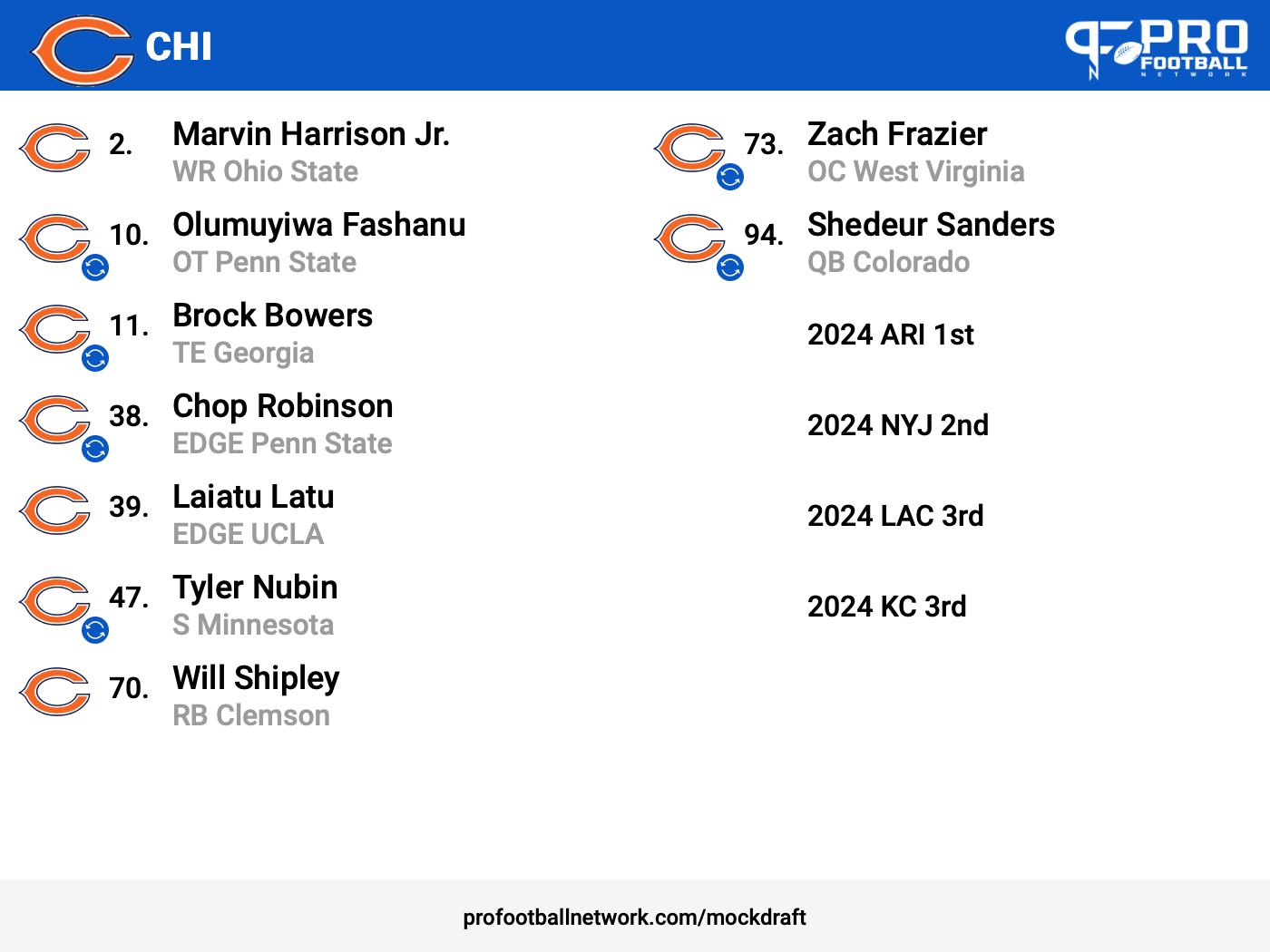Viewport: 1270px width, 952px height.
Task: Click the 2024 ARI 1st future pick
Action: (x=890, y=335)
